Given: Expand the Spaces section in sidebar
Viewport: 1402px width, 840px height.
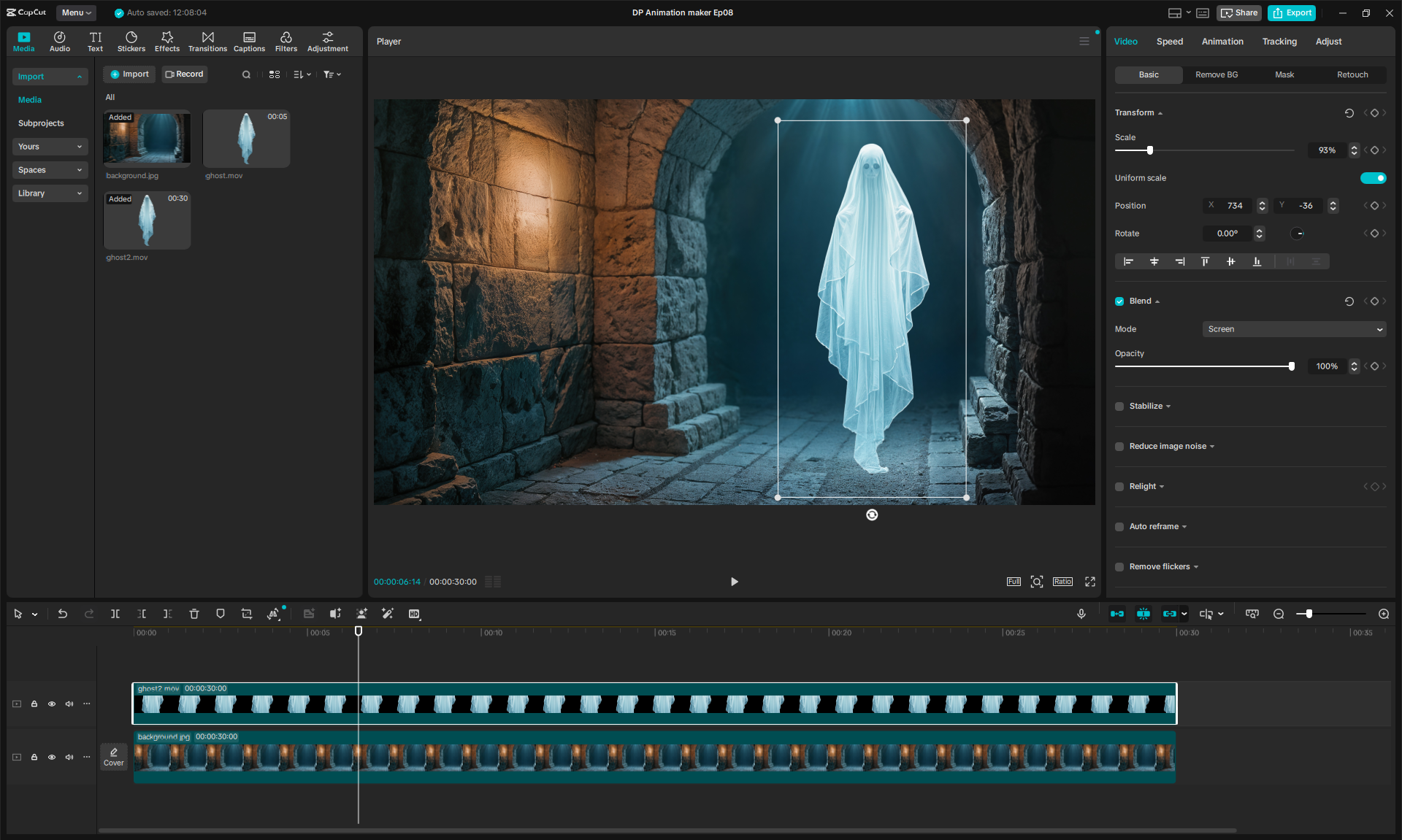Looking at the screenshot, I should point(50,170).
